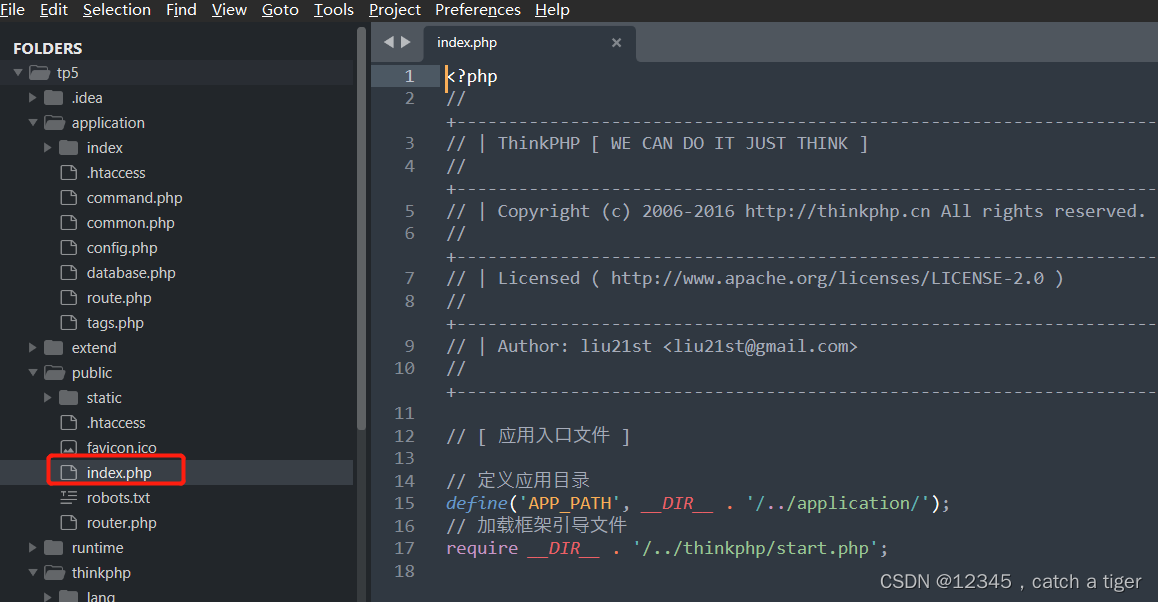Click the folder icon beside tp5

tap(39, 72)
